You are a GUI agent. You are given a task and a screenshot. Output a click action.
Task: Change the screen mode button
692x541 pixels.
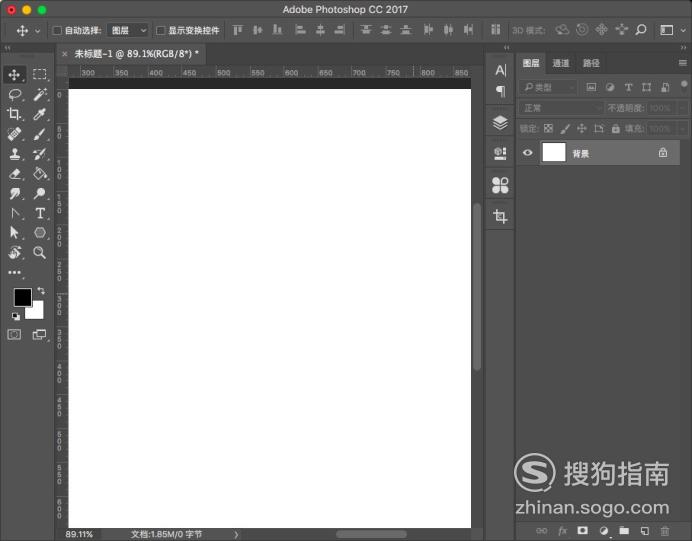[x=39, y=334]
